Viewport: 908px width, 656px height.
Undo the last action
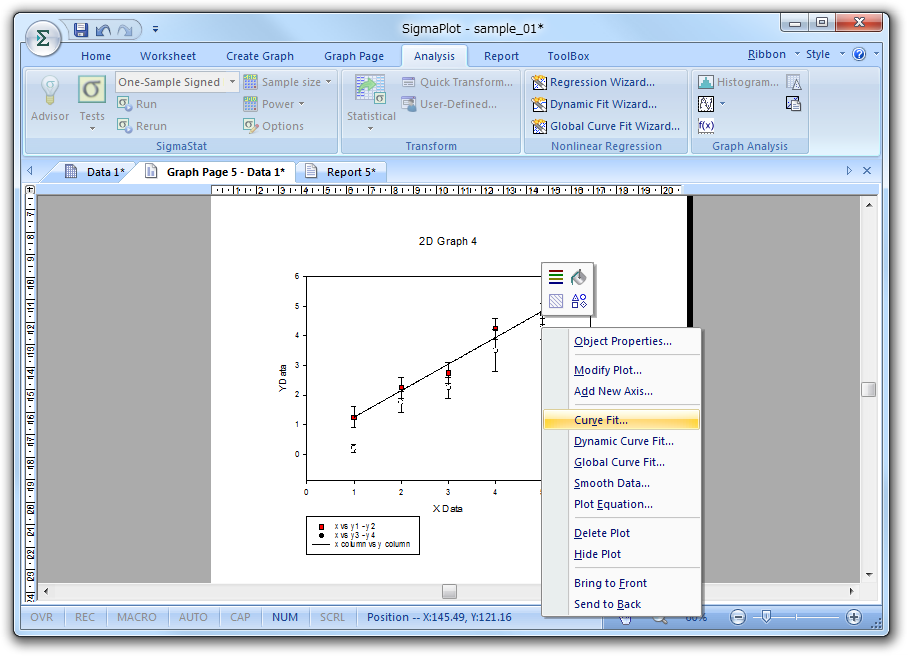click(x=103, y=30)
